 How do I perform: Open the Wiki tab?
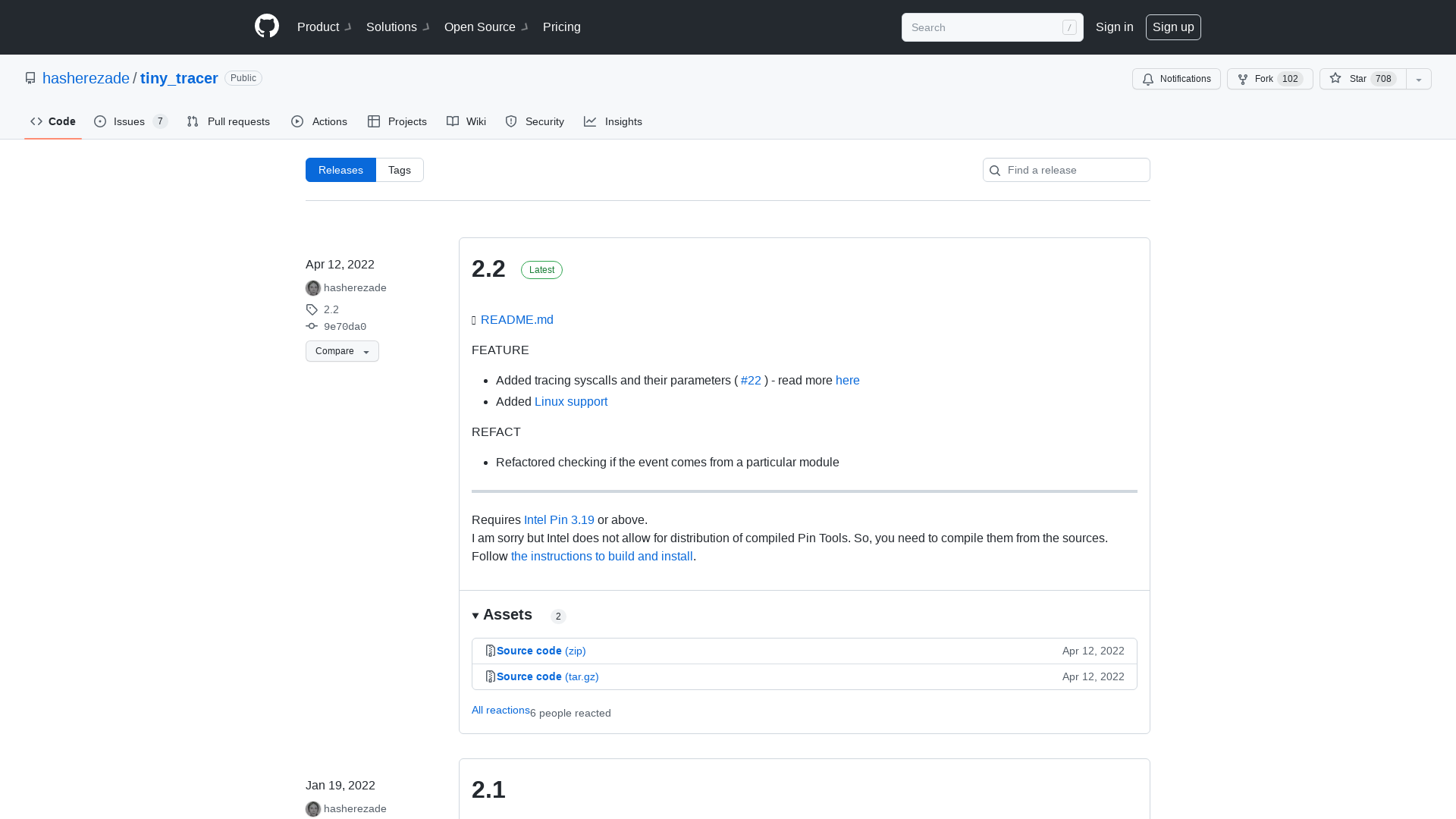(x=466, y=121)
